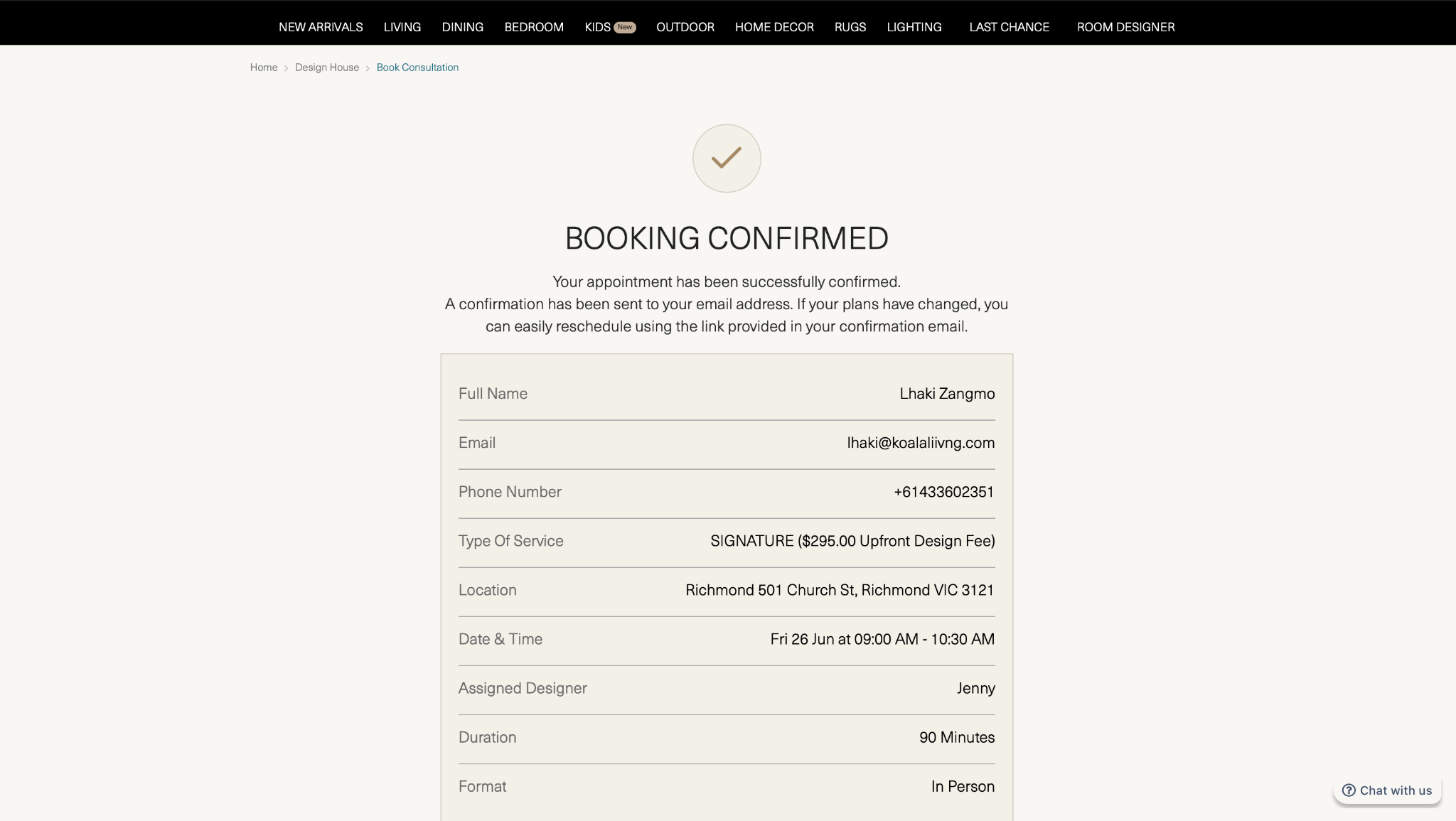The width and height of the screenshot is (1456, 821).
Task: Click the booking confirmed checkmark icon
Action: coord(727,158)
